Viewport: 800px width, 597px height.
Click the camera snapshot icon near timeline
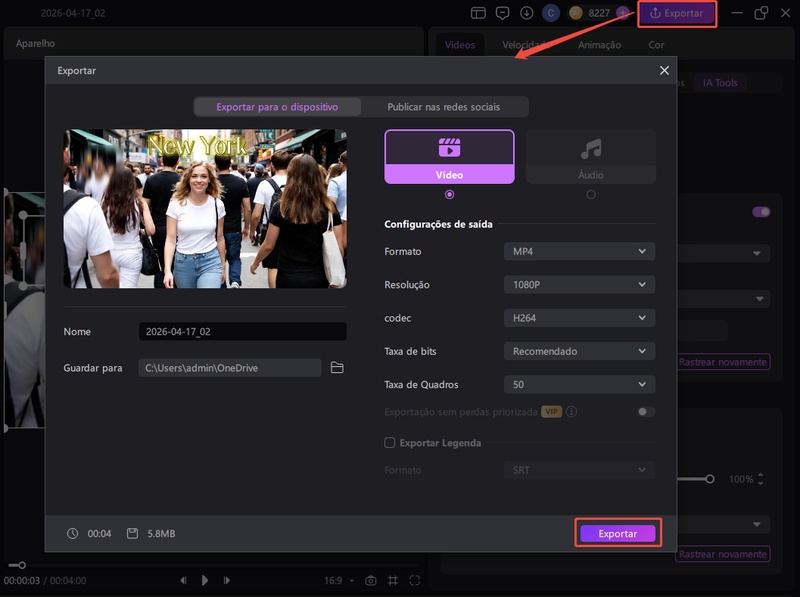pos(371,580)
